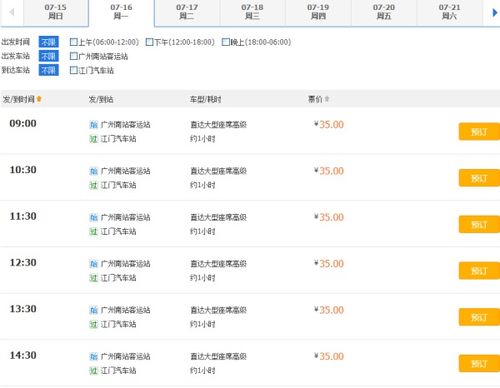Select the 07-16 Monday date tab

pos(121,12)
